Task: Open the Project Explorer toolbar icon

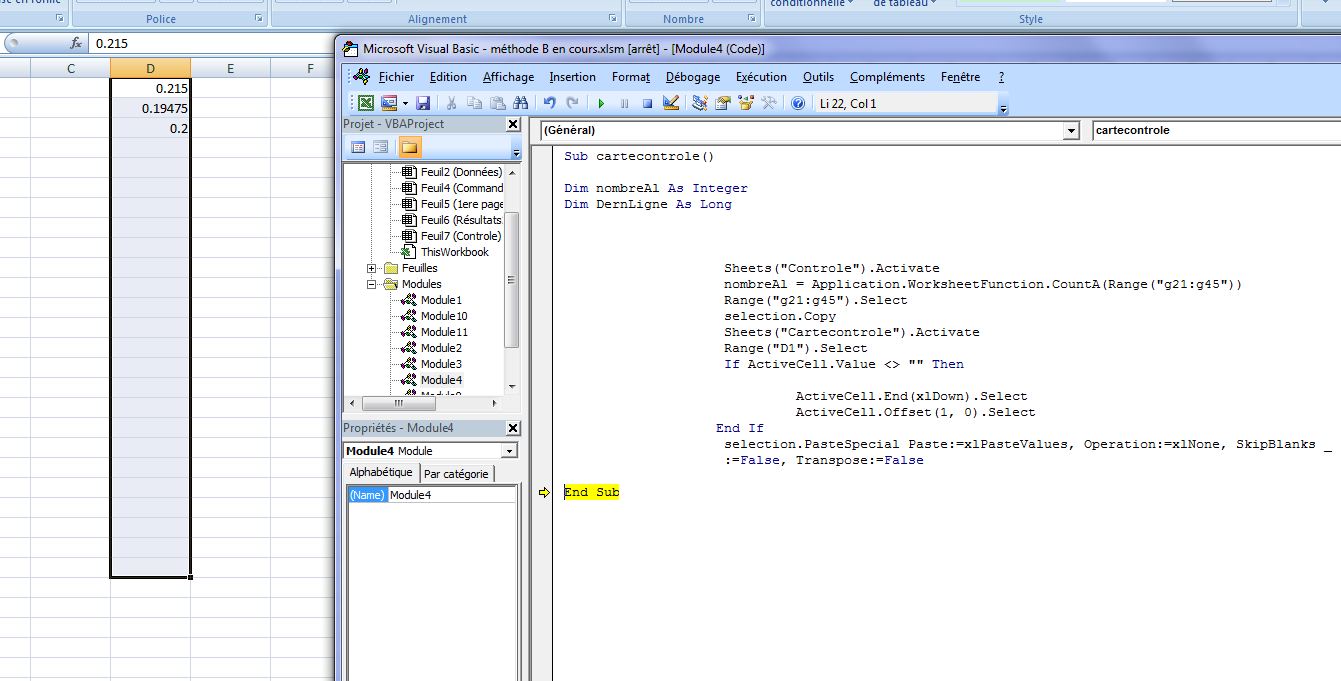Action: (699, 103)
